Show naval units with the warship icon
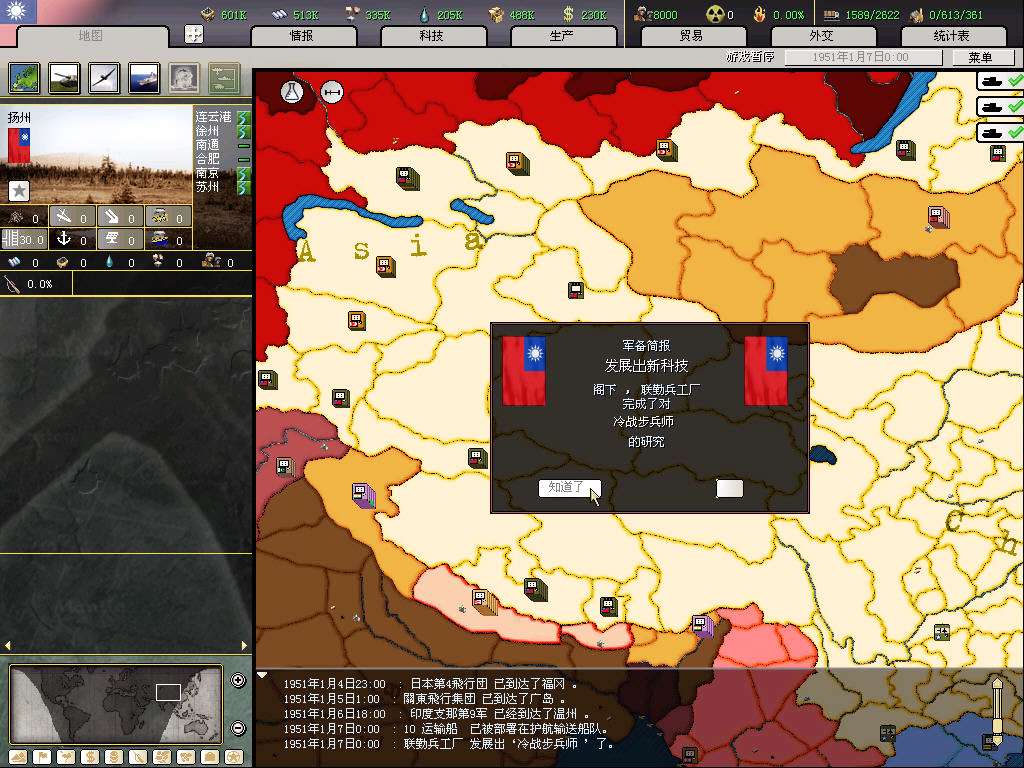The height and width of the screenshot is (768, 1024). [x=144, y=78]
